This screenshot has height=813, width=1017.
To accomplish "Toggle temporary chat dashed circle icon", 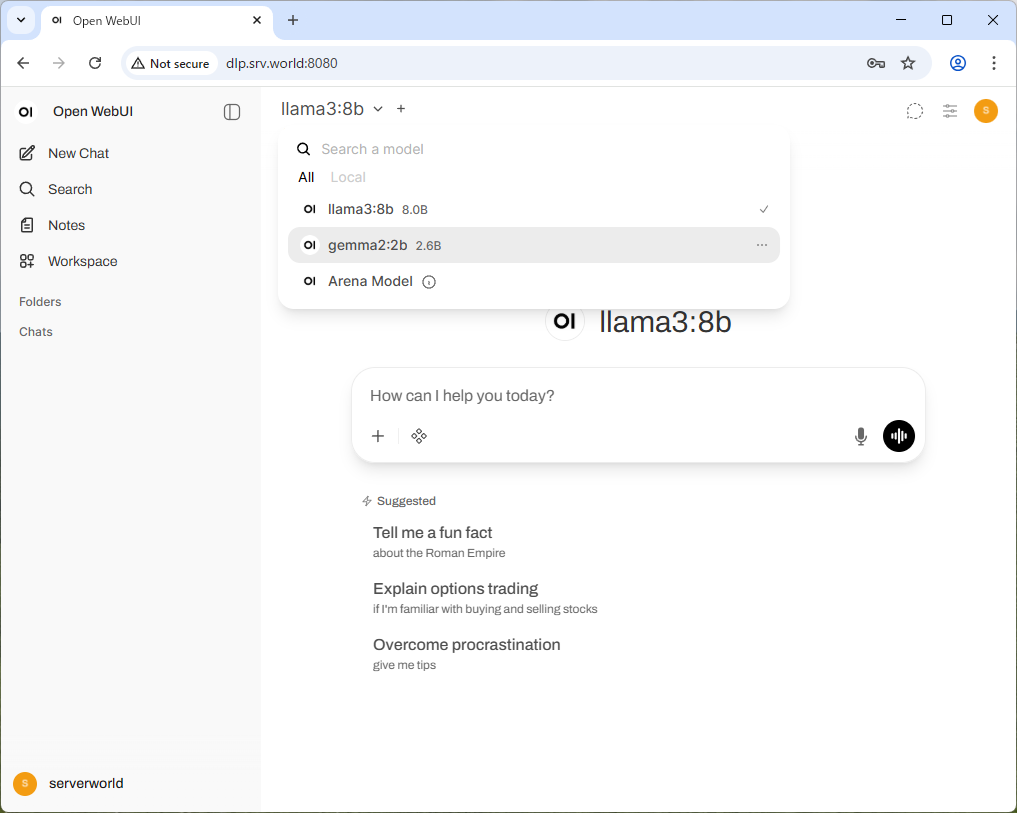I will pyautogui.click(x=914, y=111).
